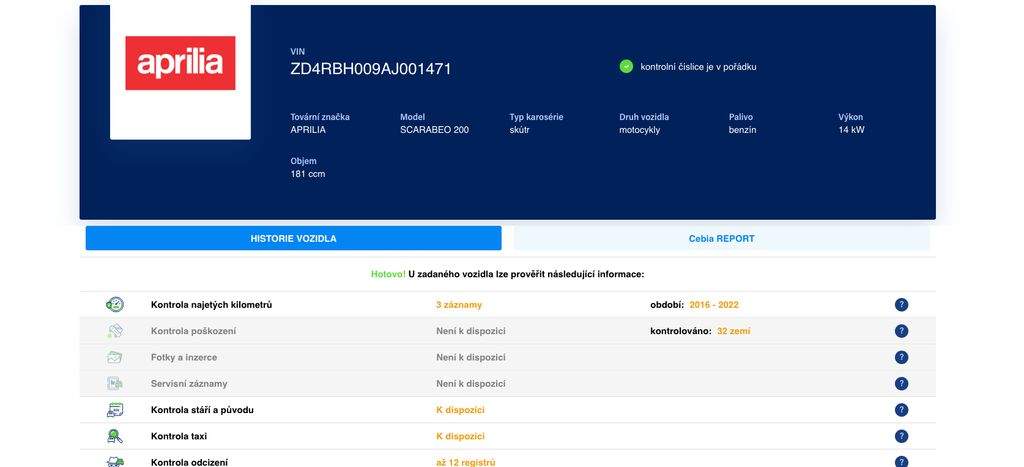This screenshot has height=467, width=1024.
Task: Open the Cebia REPORT tab
Action: point(721,238)
